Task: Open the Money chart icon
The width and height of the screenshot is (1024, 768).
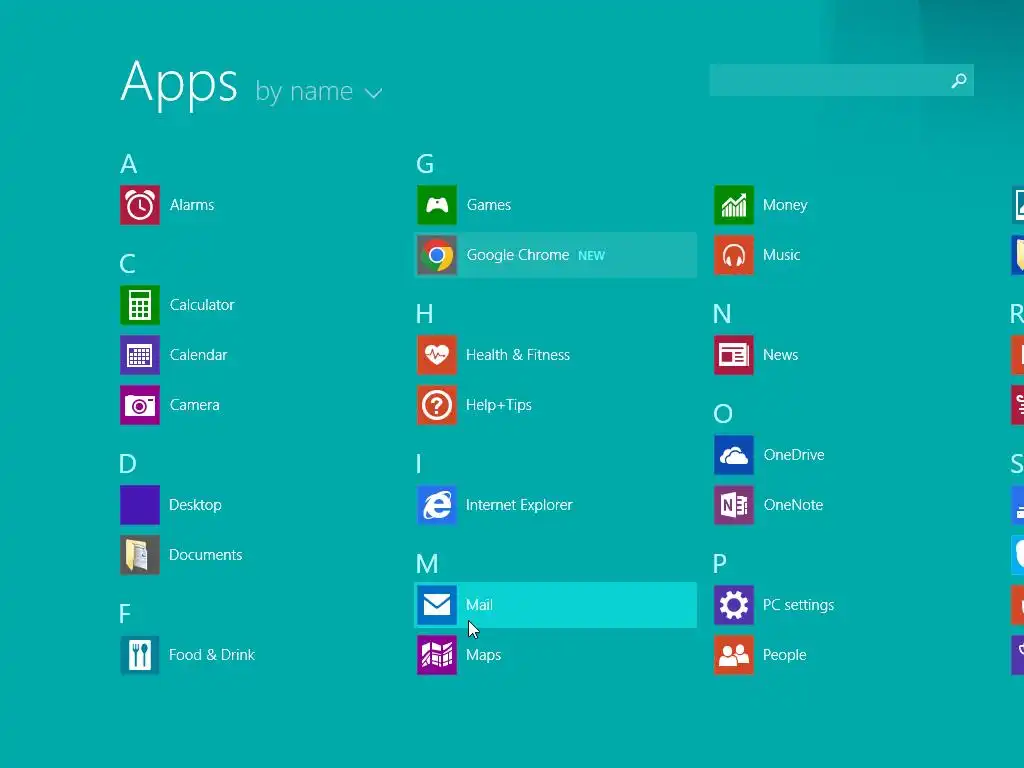Action: coord(734,205)
